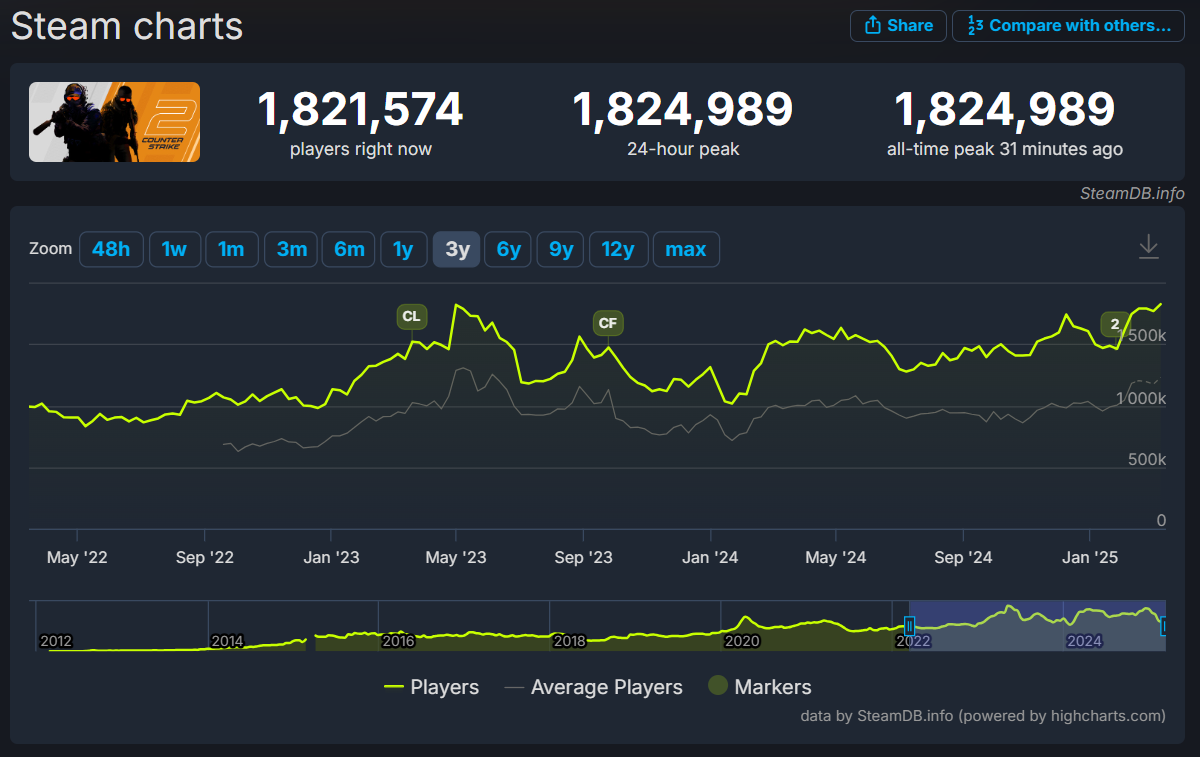Toggle Markers in the legend
The width and height of the screenshot is (1200, 757).
760,687
